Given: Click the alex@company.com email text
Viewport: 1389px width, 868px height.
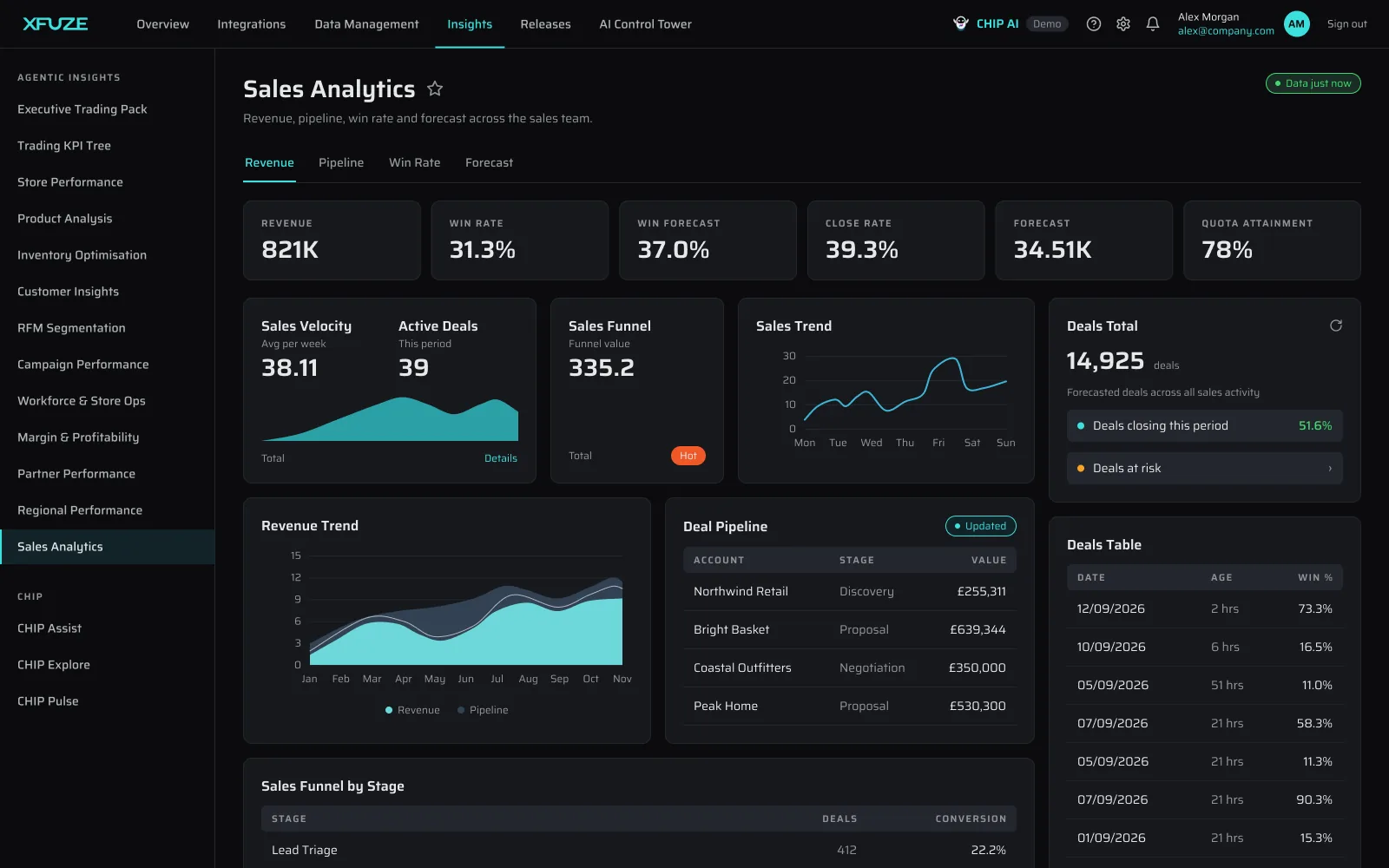Looking at the screenshot, I should pyautogui.click(x=1226, y=31).
